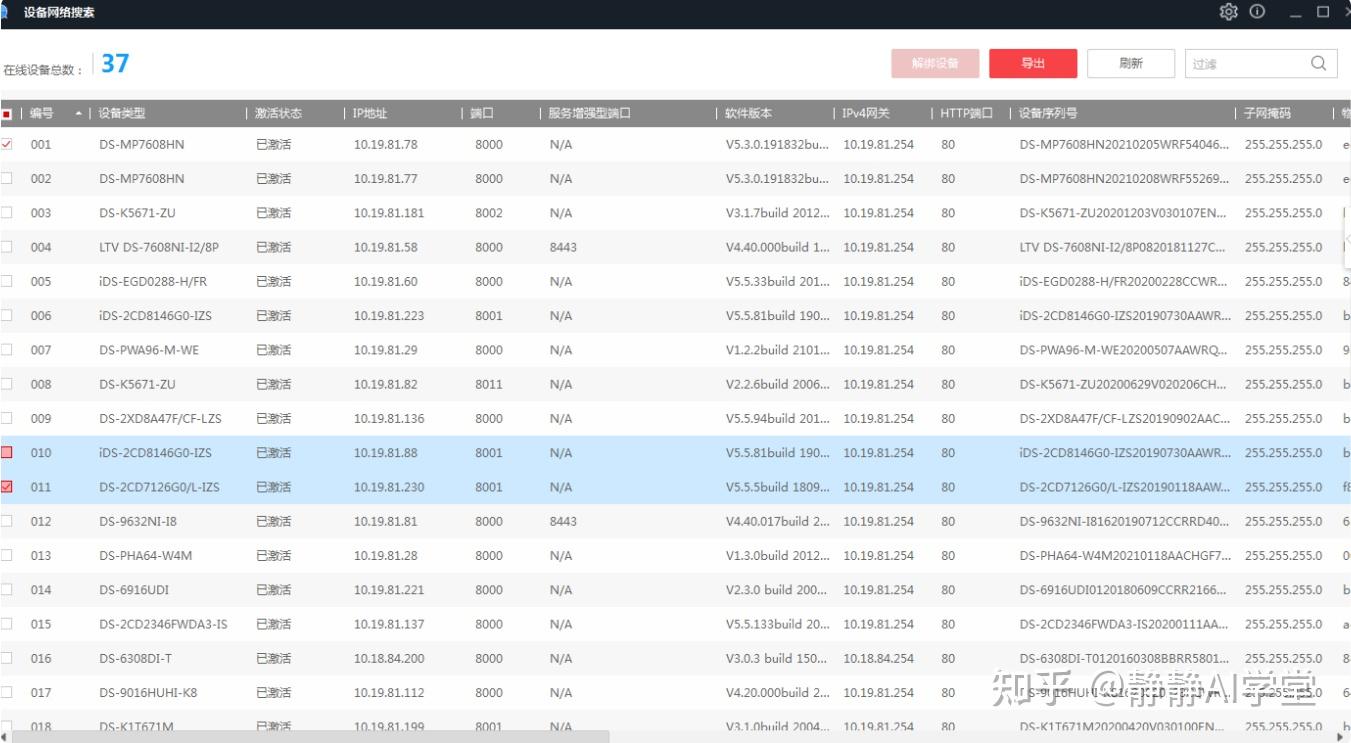Uncheck device 011 checkbox

(x=7, y=487)
